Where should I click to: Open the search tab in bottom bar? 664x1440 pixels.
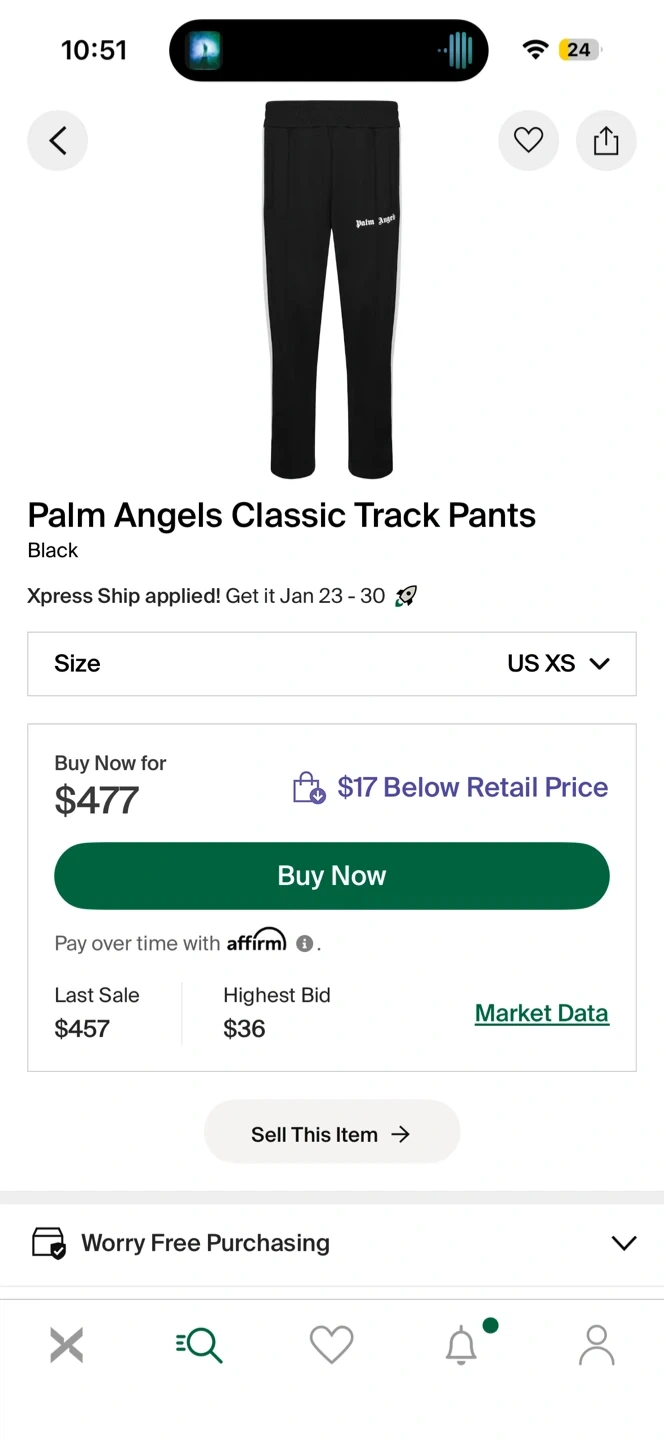pyautogui.click(x=199, y=1345)
